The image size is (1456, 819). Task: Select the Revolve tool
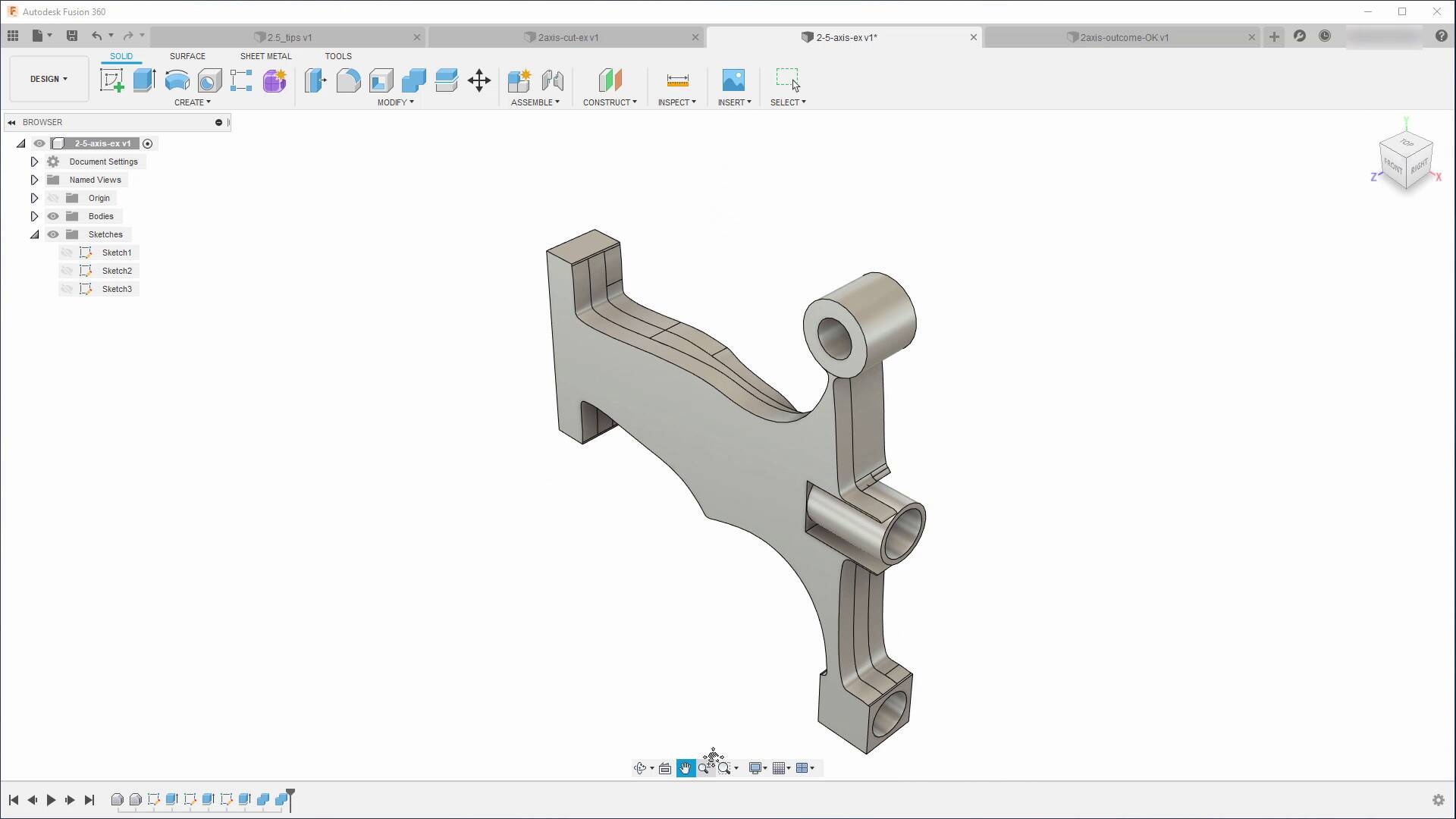(177, 81)
